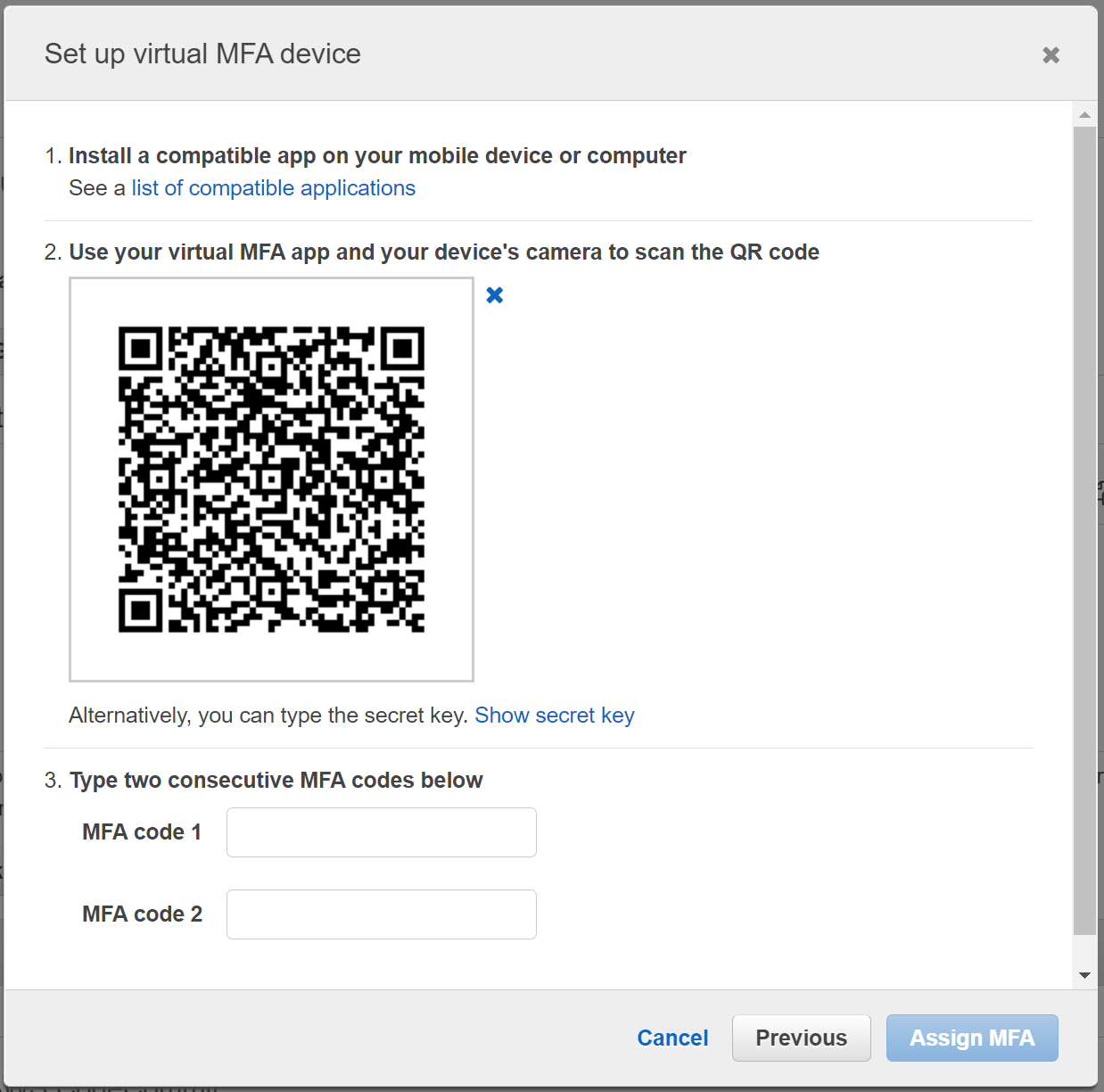Close the Set up virtual MFA device dialog
The image size is (1104, 1092).
(x=1050, y=55)
